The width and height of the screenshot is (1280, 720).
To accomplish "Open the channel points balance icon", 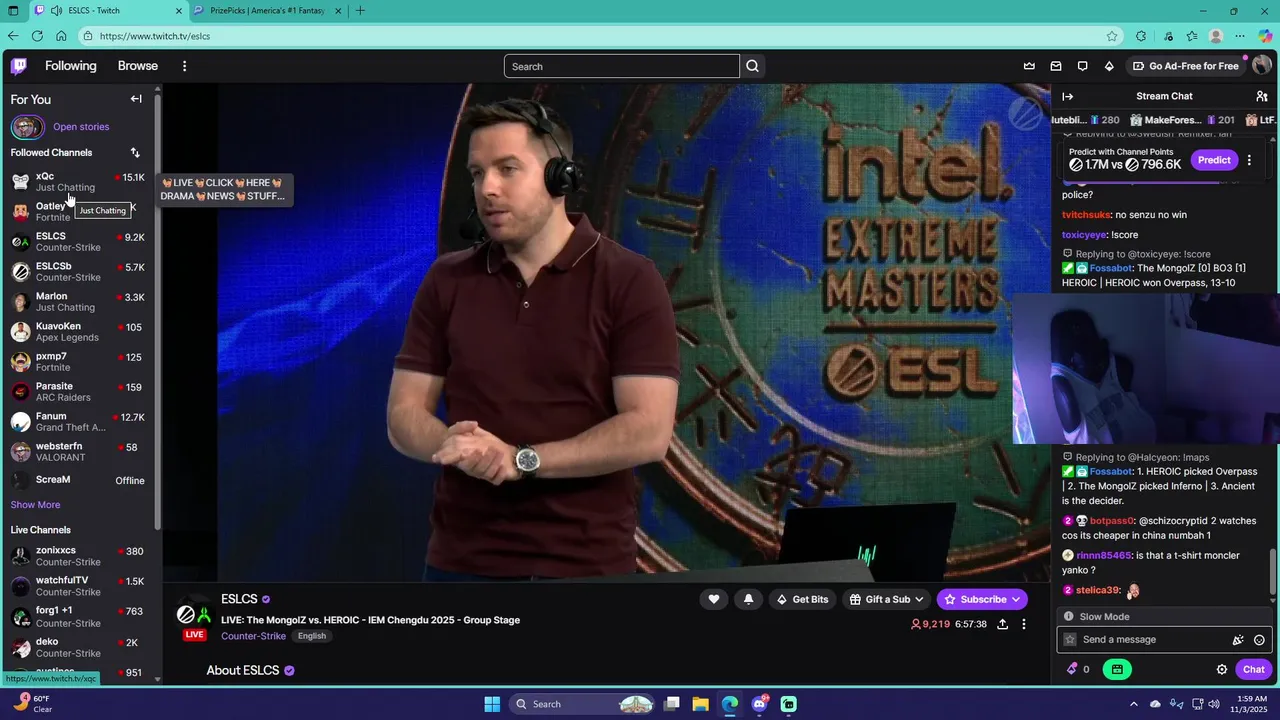I will 1078,669.
